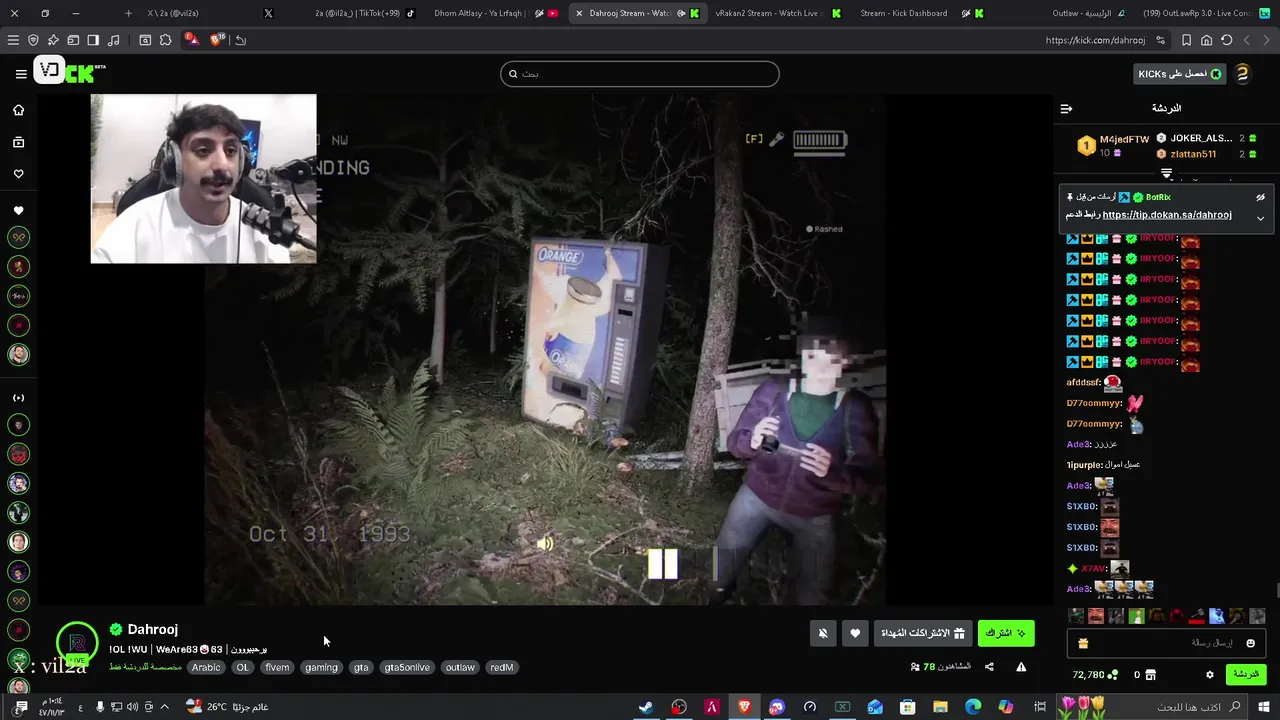This screenshot has height=720, width=1280.
Task: Select the outlaw tag
Action: tap(460, 667)
